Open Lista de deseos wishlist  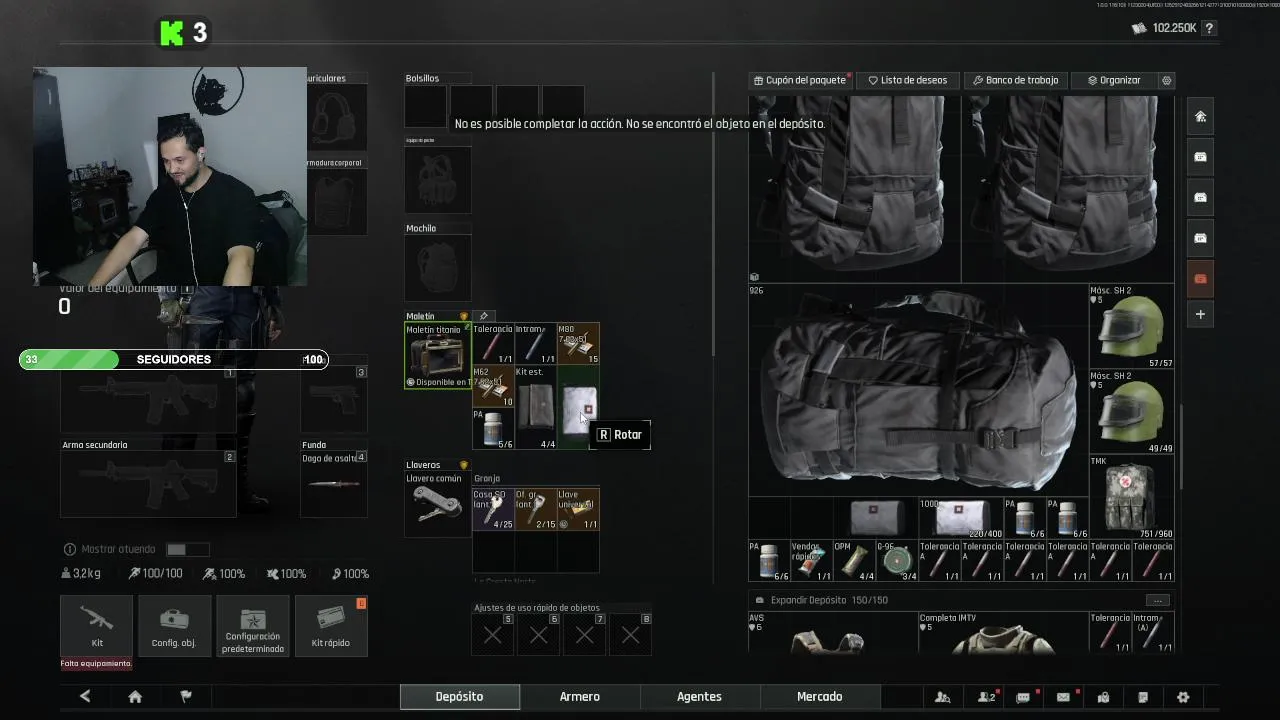[908, 80]
